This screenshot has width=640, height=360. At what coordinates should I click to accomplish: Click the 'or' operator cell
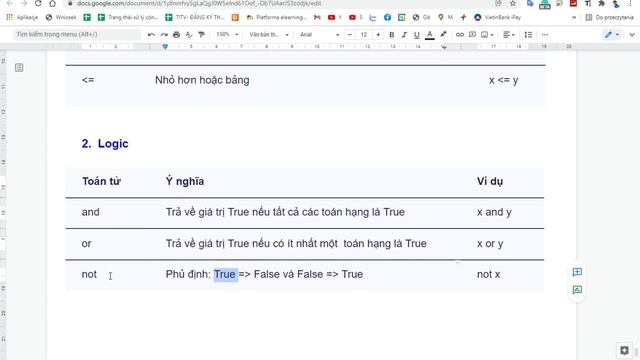click(x=86, y=244)
